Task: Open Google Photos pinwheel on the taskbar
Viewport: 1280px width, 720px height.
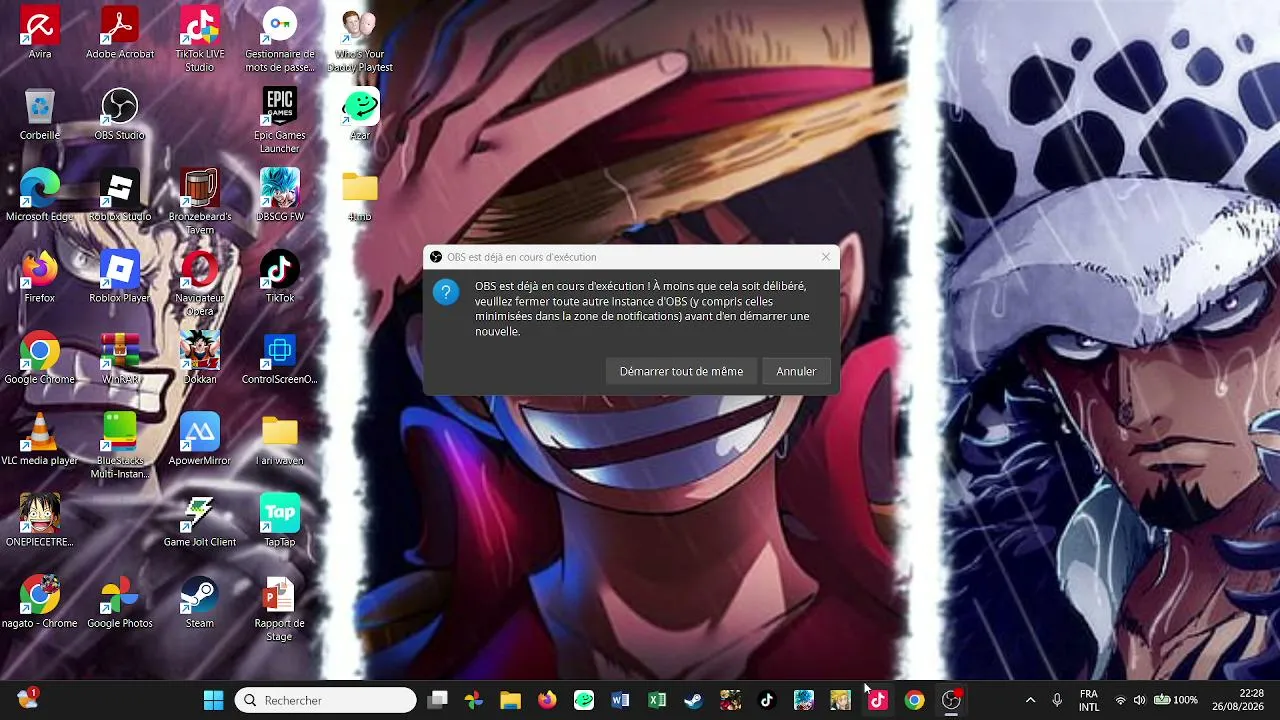Action: pyautogui.click(x=473, y=700)
